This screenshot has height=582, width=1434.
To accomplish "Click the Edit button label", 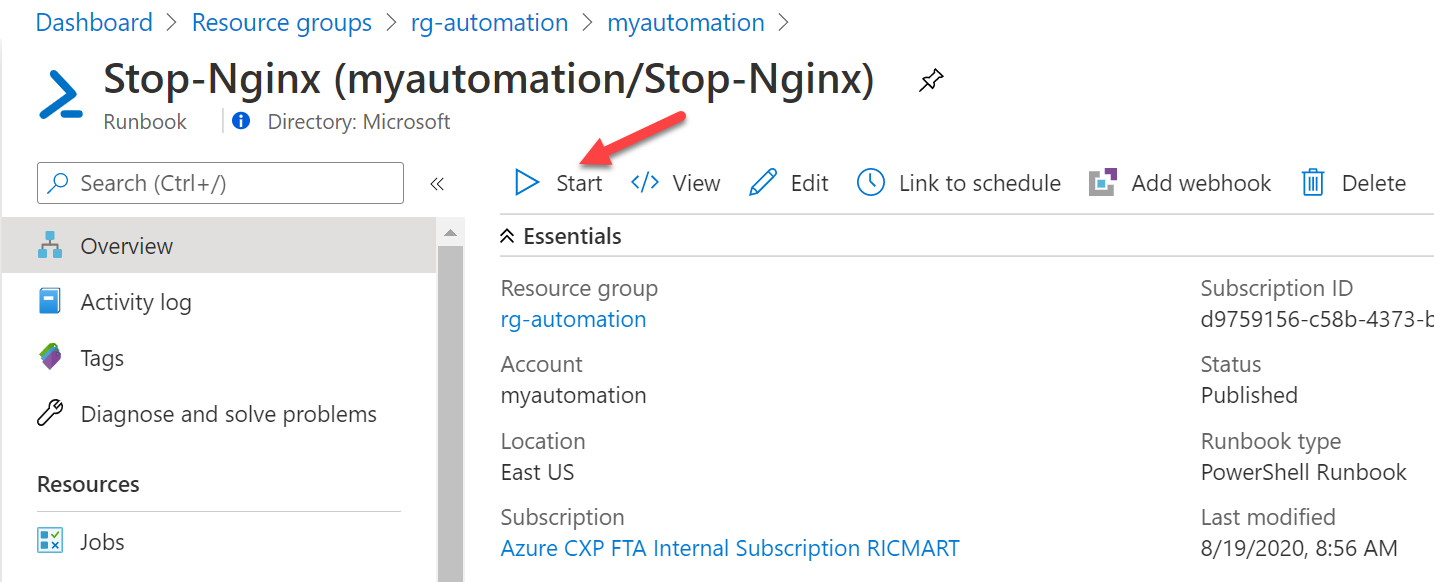I will (810, 184).
